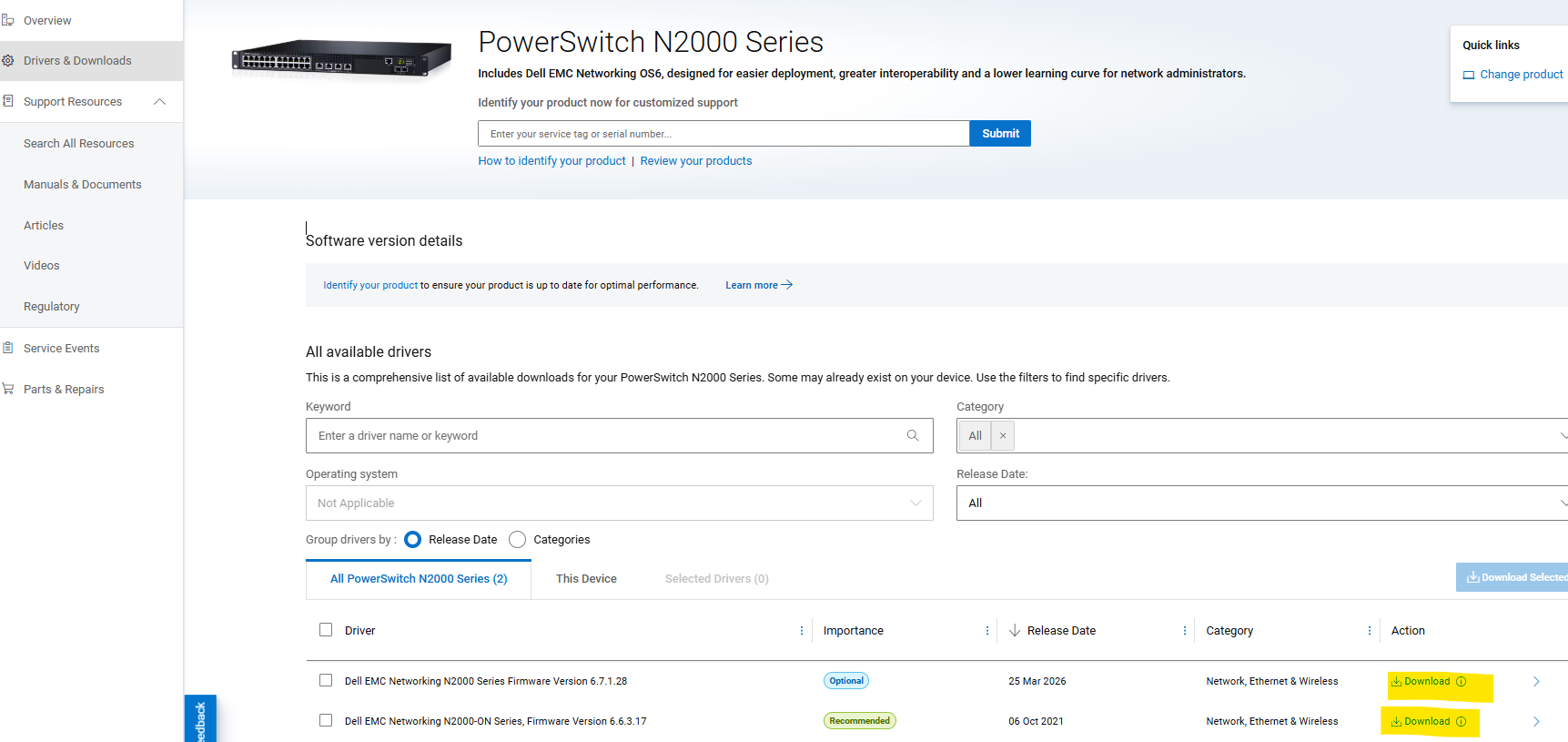This screenshot has width=1568, height=742.
Task: Click the Change product laptop icon
Action: click(x=1469, y=75)
